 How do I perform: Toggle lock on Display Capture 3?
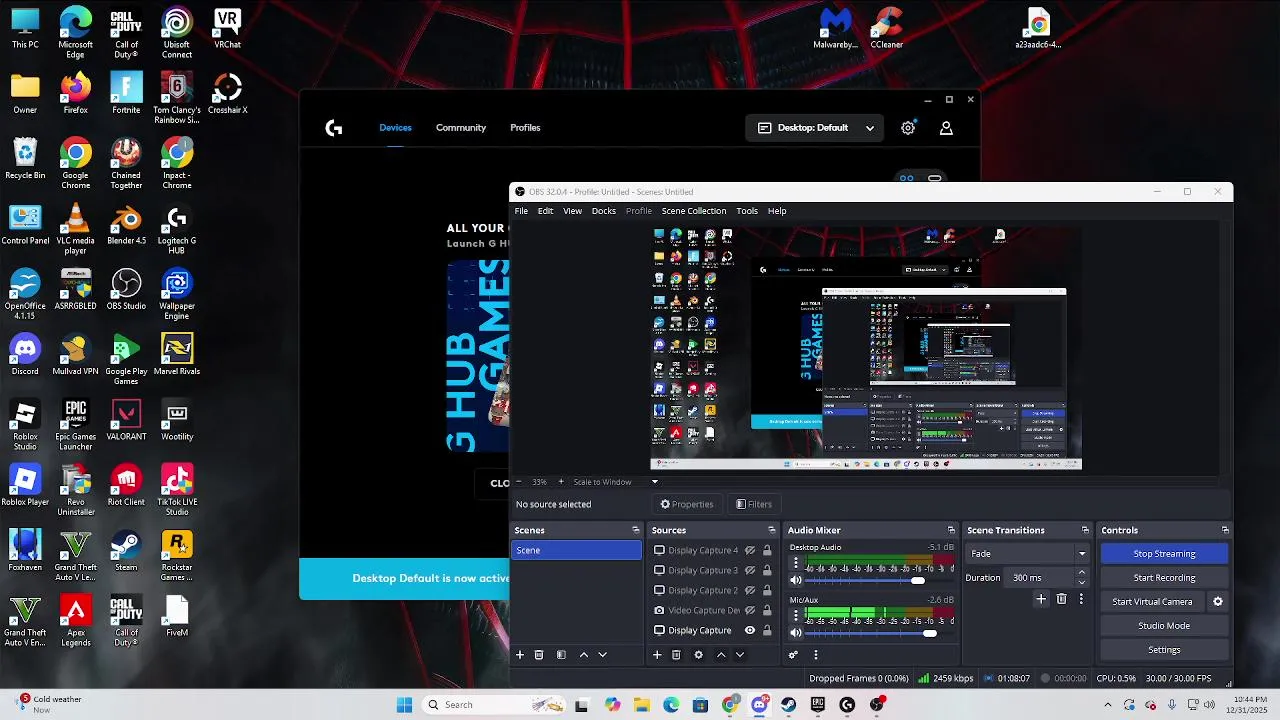click(x=767, y=571)
